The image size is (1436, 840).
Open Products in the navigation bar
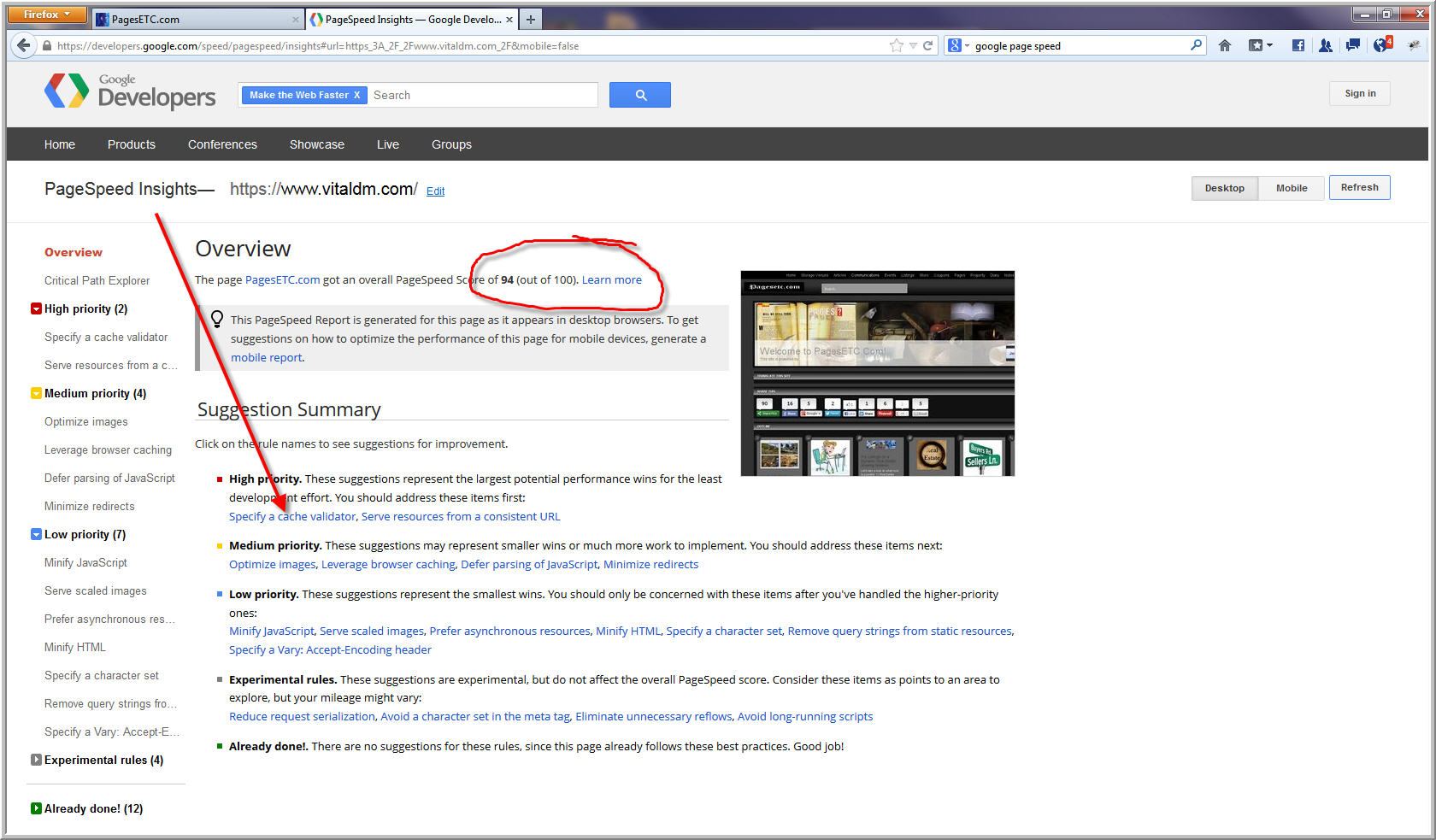131,144
